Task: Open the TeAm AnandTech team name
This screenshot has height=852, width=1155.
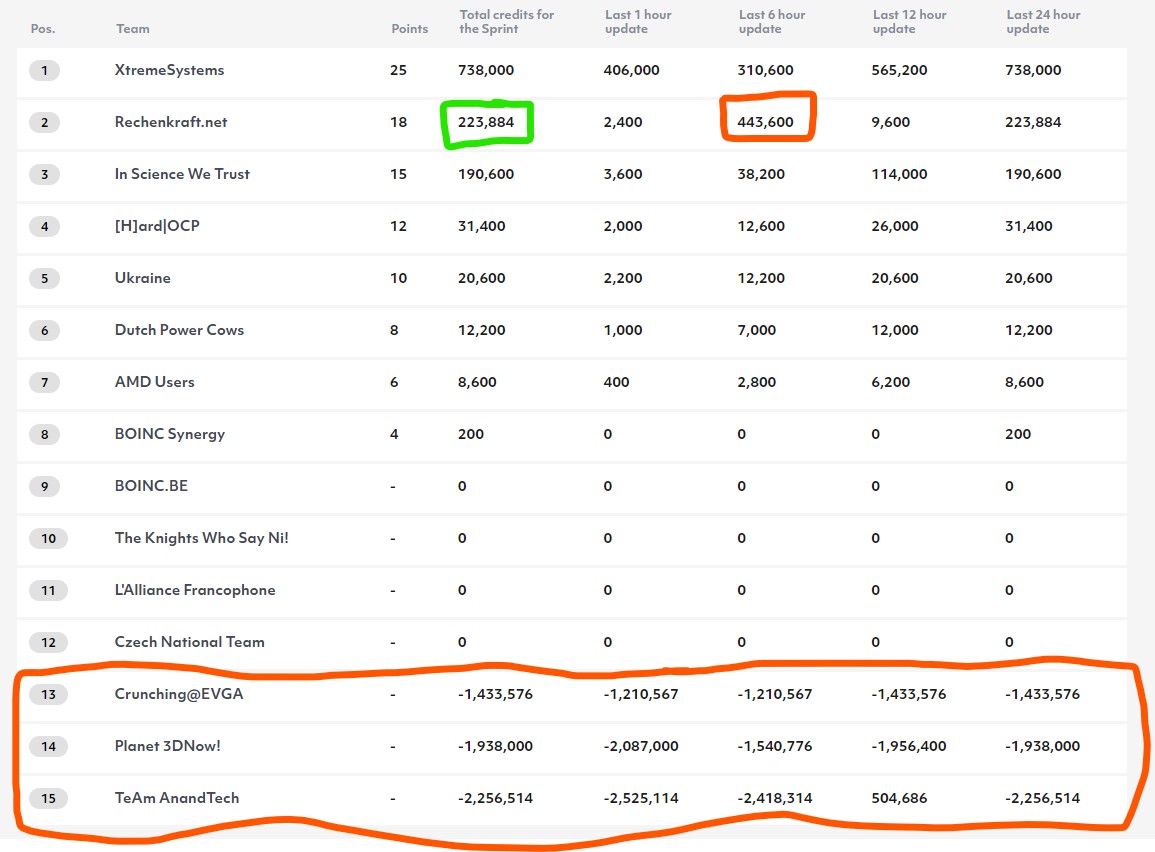Action: pos(177,798)
